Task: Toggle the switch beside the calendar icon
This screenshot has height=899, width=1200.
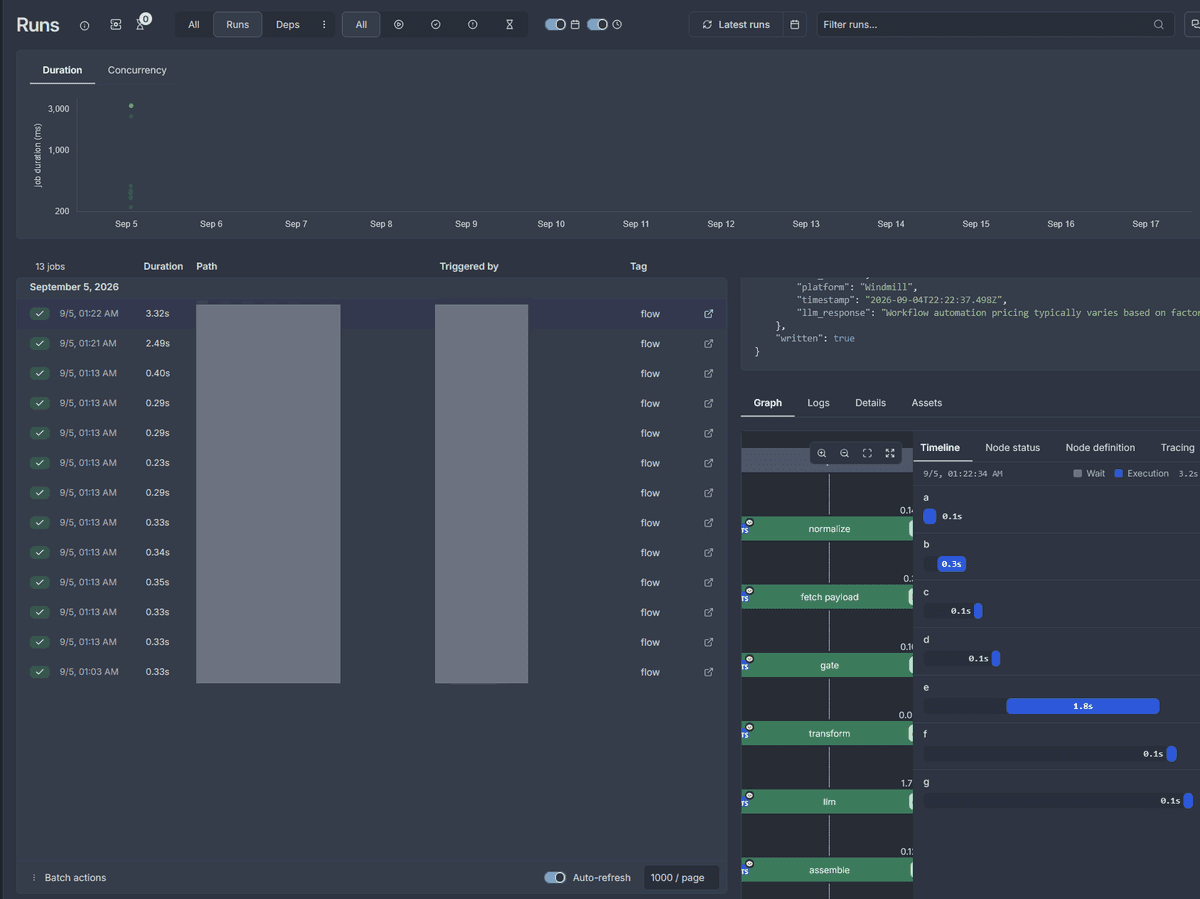Action: (x=555, y=24)
